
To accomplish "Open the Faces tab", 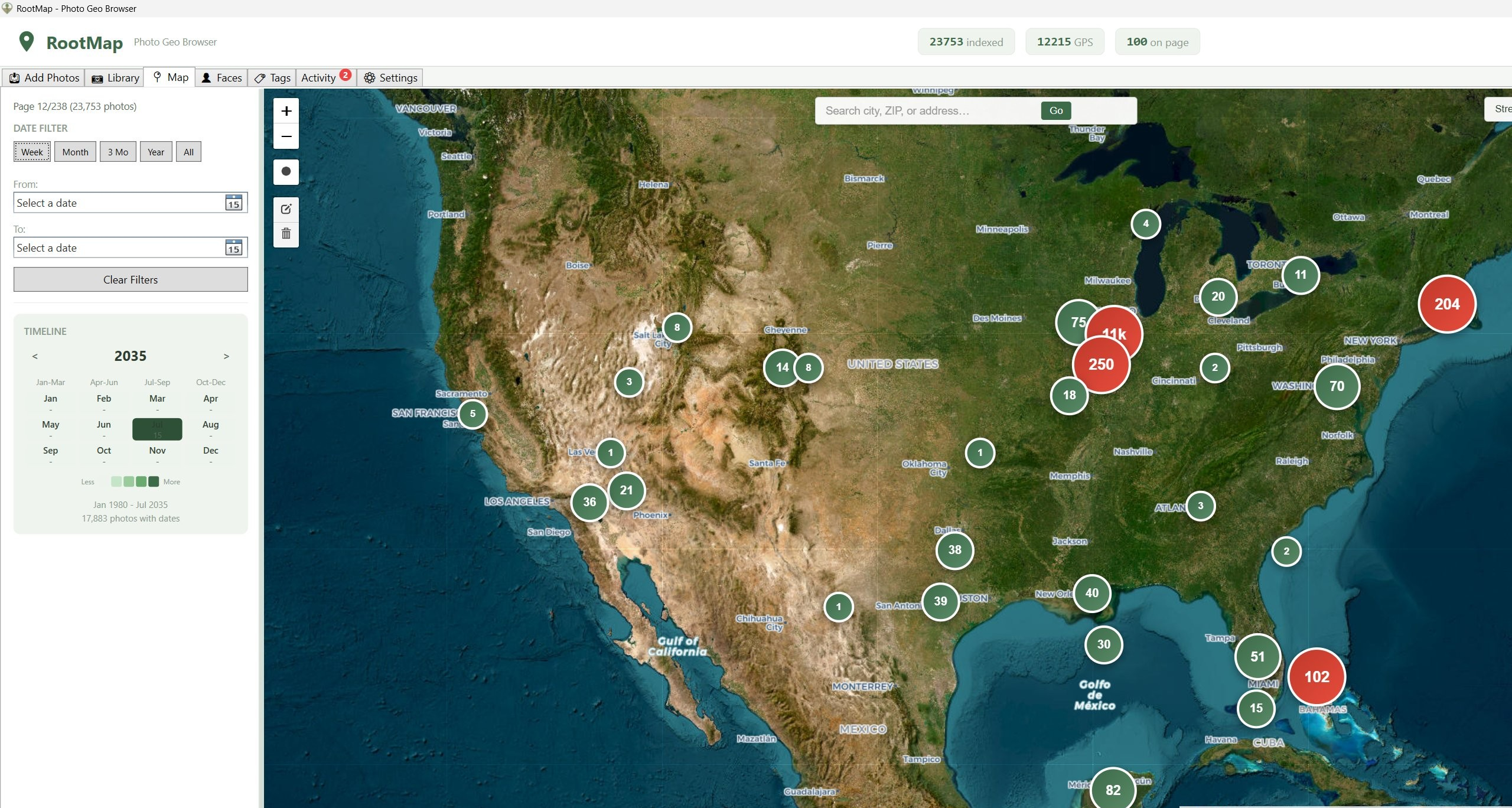I will pos(221,77).
